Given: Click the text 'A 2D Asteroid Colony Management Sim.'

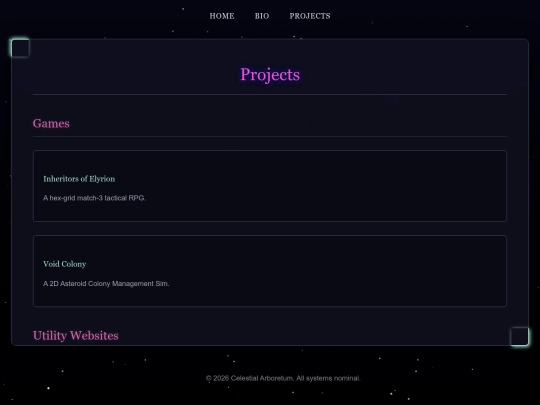Looking at the screenshot, I should [x=106, y=283].
